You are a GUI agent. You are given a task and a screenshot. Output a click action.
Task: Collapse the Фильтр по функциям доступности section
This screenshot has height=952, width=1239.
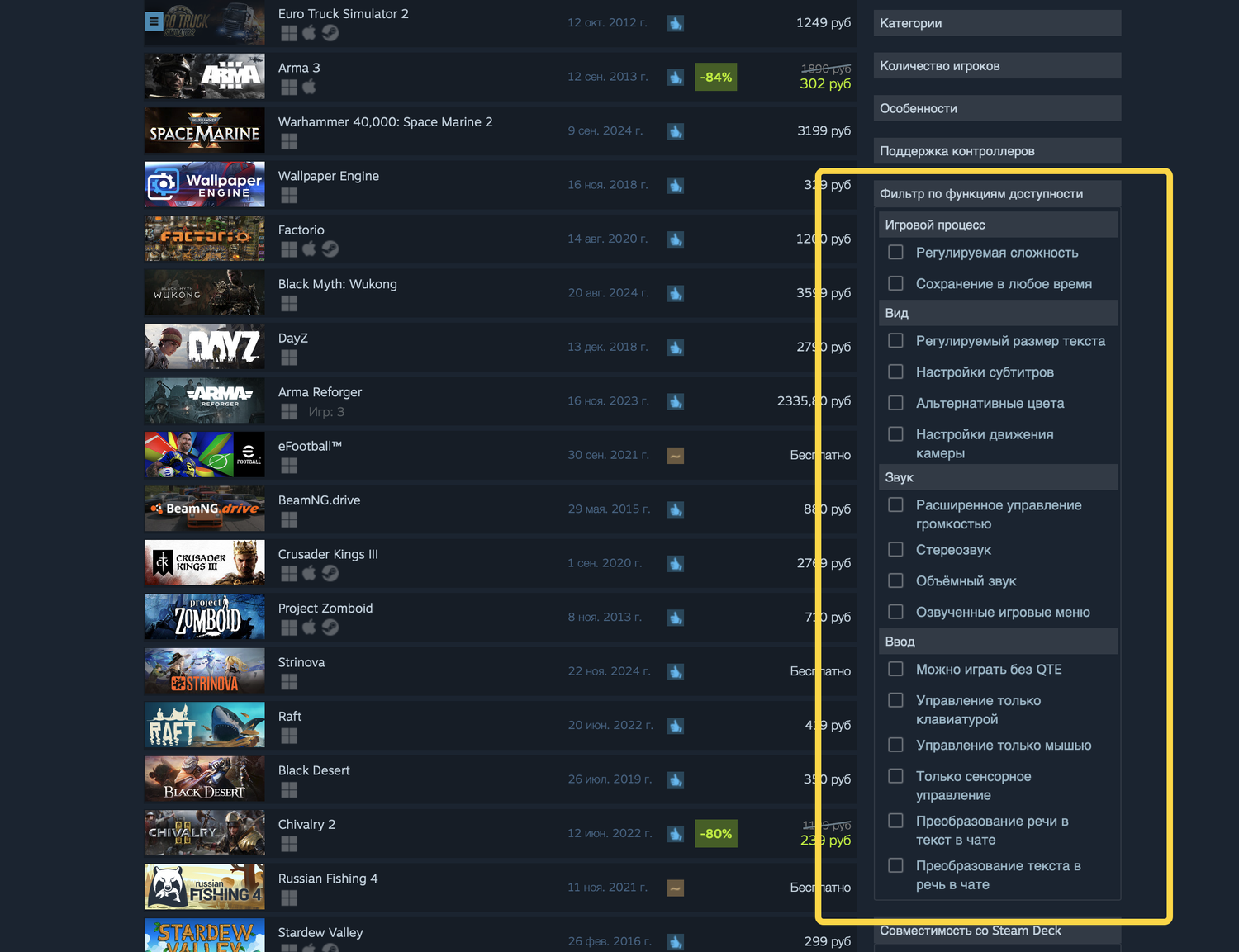tap(997, 194)
